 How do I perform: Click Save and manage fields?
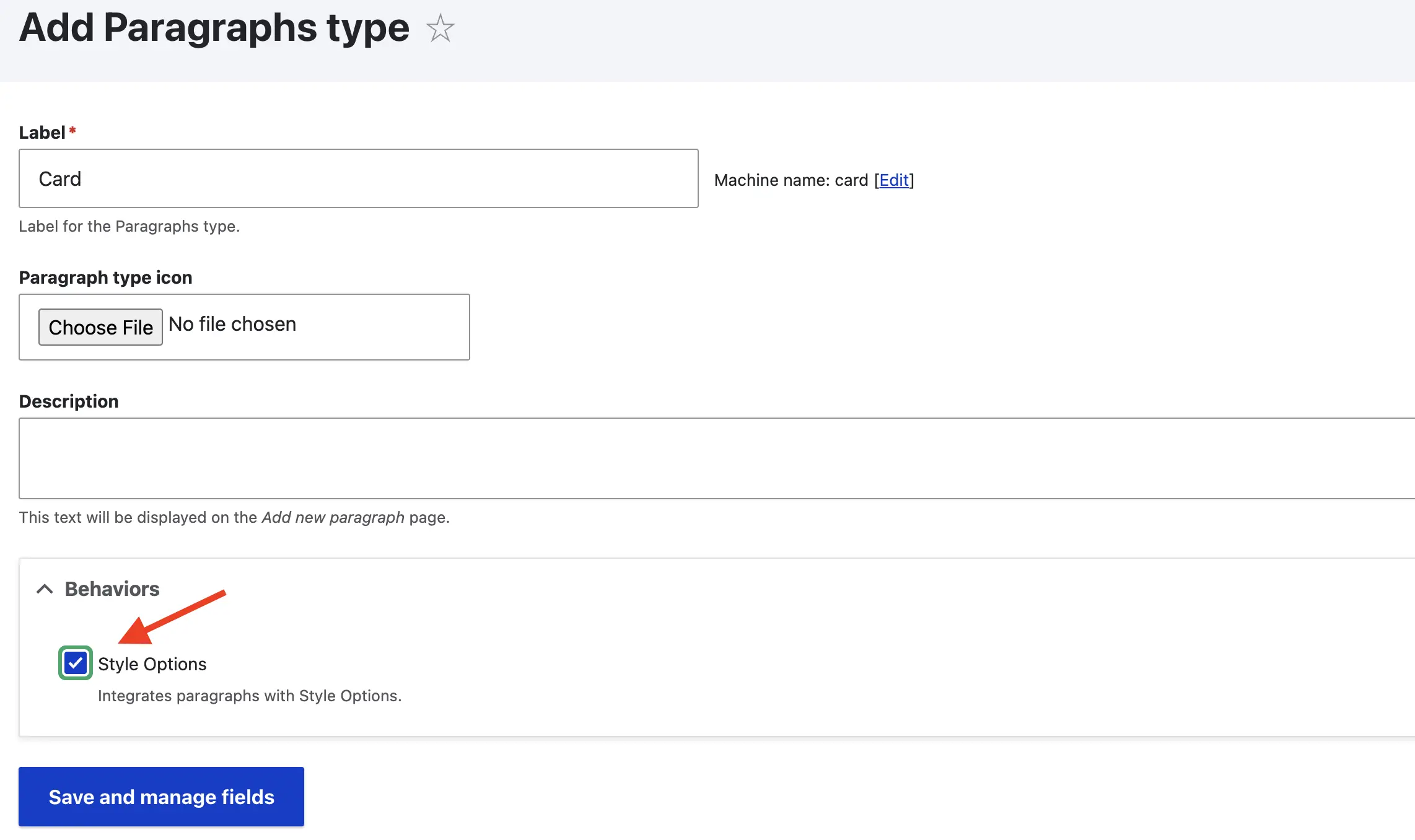pos(161,797)
